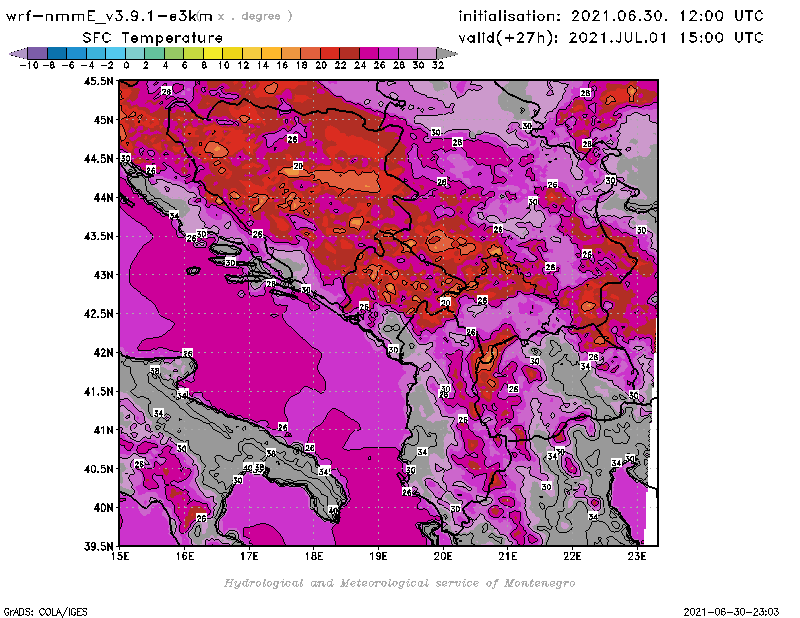The width and height of the screenshot is (800, 618).
Task: Click the 20E longitude label
Action: [x=443, y=556]
